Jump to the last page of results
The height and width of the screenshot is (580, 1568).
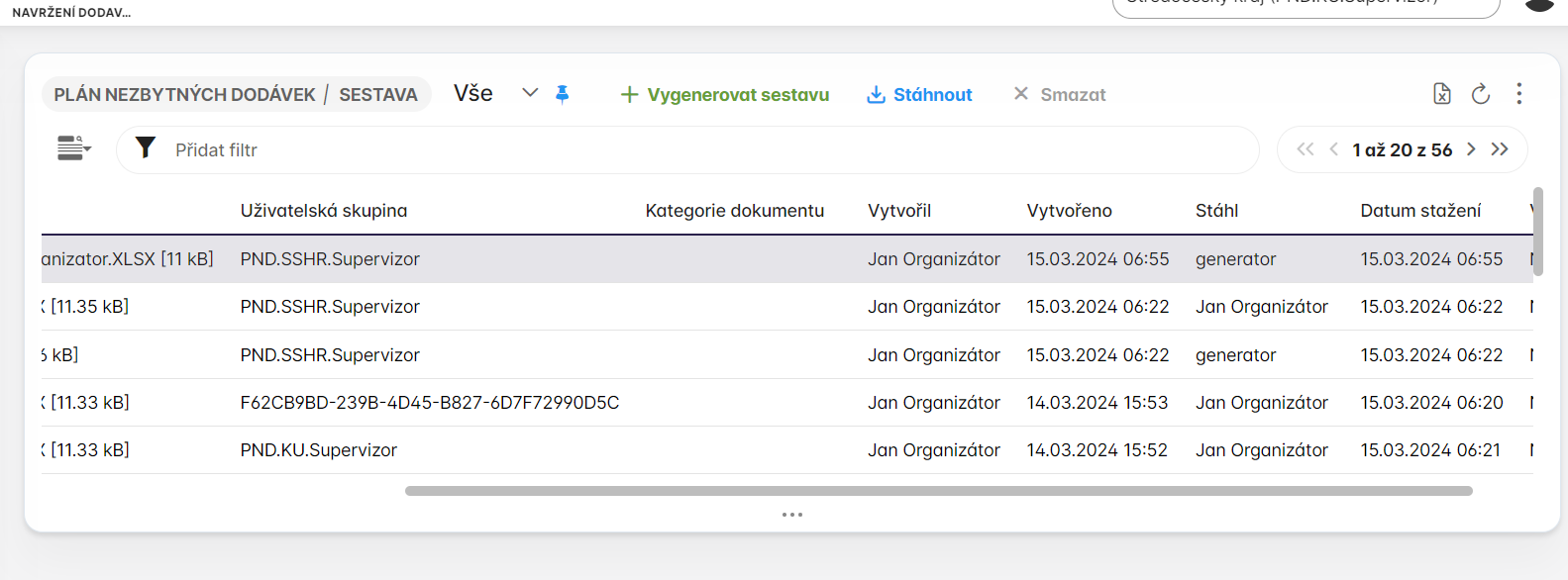pyautogui.click(x=1500, y=149)
